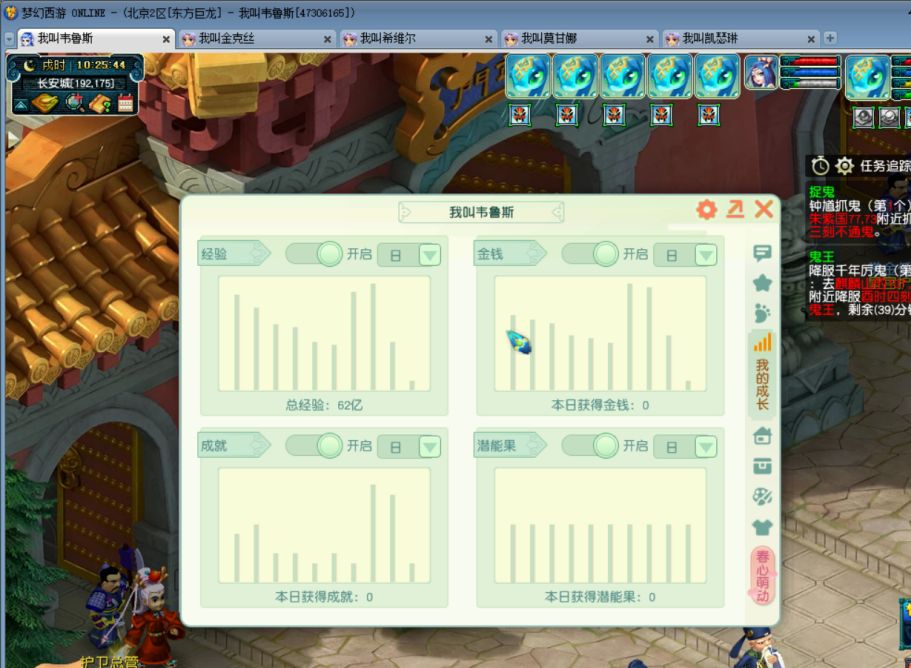911x668 pixels.
Task: Open the 经验 period dropdown showing 日
Action: click(x=410, y=255)
